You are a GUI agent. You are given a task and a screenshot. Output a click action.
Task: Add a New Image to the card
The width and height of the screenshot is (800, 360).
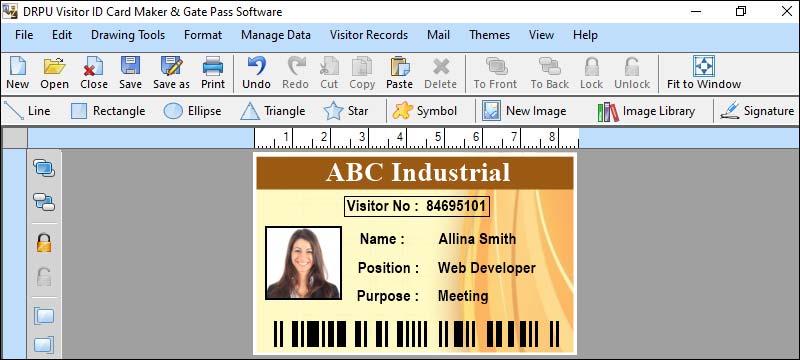click(x=524, y=111)
